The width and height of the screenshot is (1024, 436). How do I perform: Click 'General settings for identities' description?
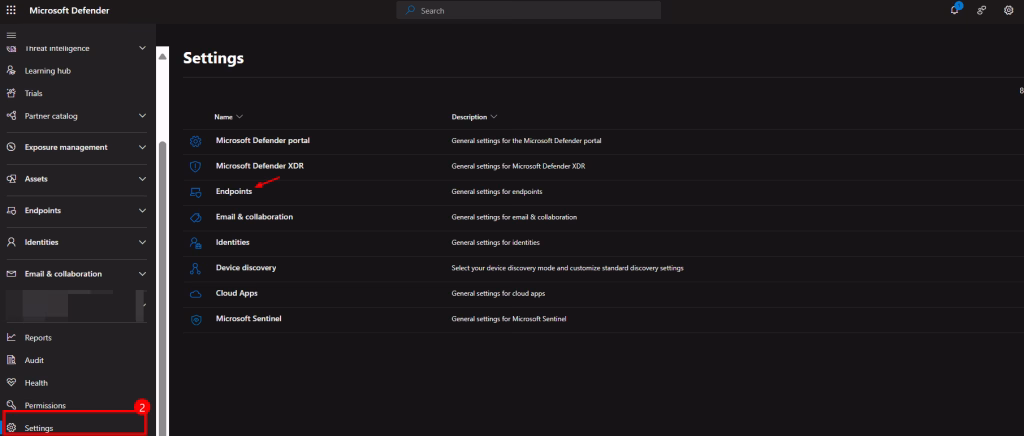[x=495, y=243]
